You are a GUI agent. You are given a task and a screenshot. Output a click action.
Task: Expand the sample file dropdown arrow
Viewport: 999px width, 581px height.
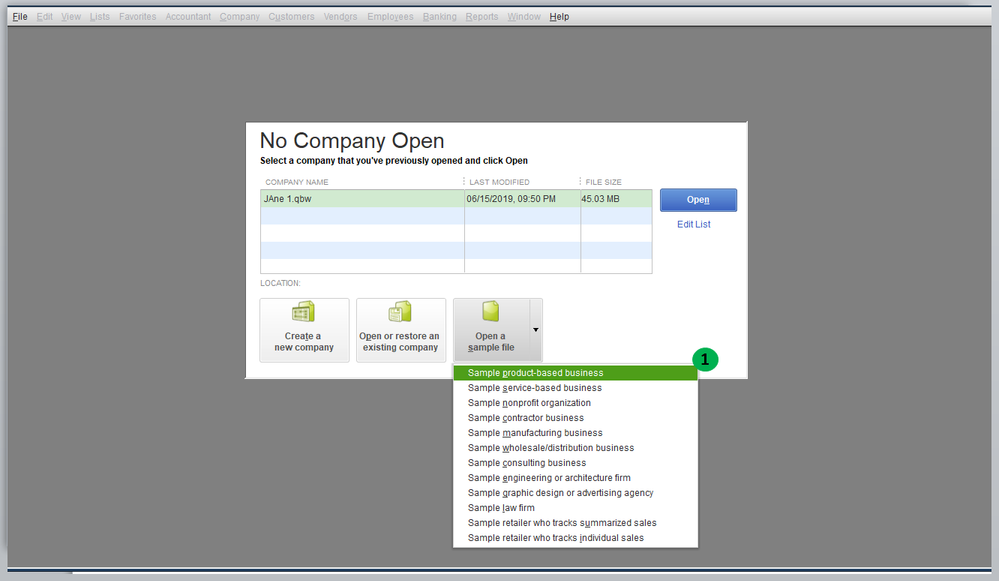point(536,330)
